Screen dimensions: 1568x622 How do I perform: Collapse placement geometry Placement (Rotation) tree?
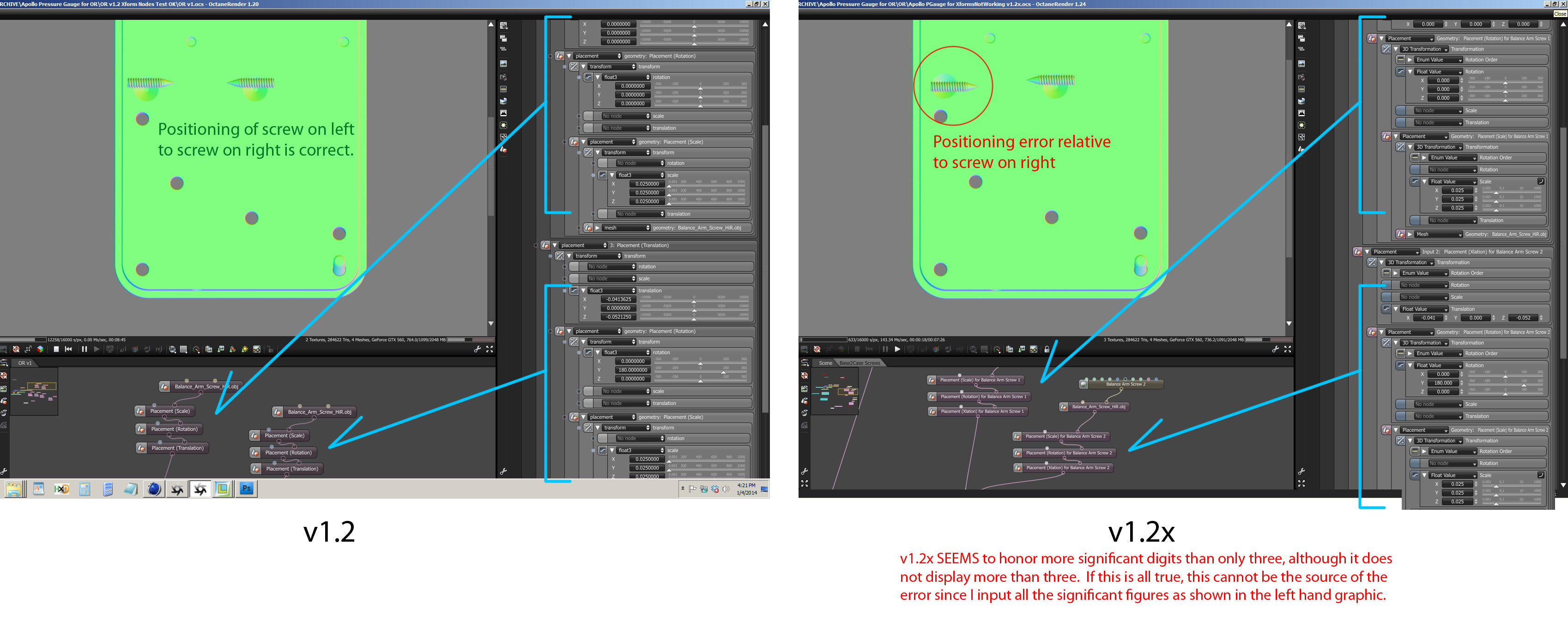569,56
